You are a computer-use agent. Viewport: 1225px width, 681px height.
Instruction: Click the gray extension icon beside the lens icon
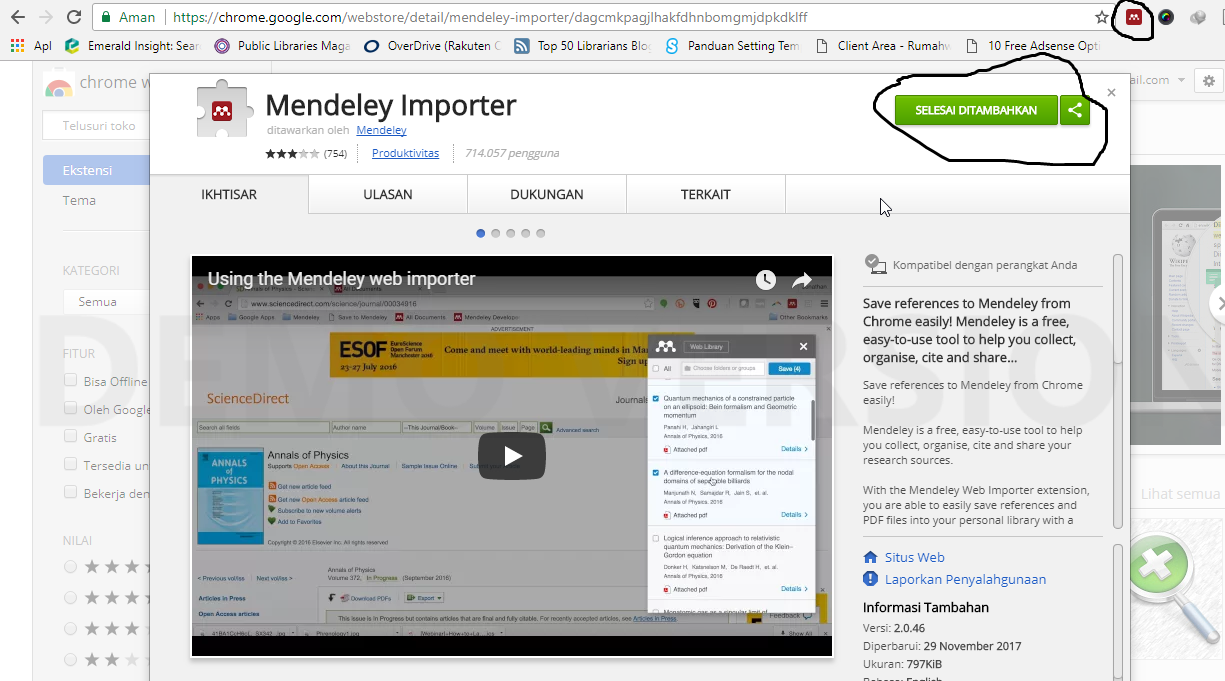tap(1196, 17)
